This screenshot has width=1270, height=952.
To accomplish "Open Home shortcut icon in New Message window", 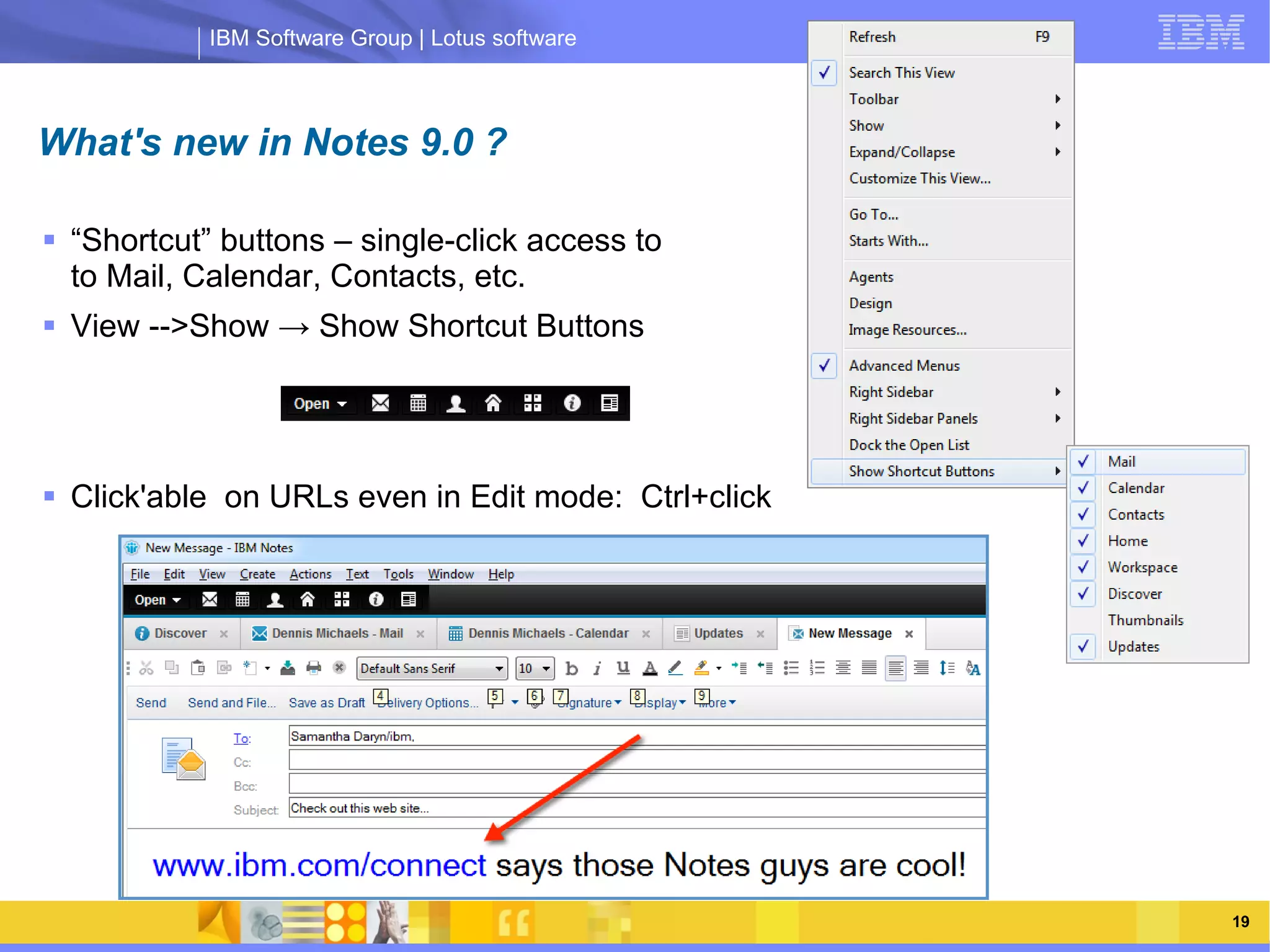I will (x=308, y=599).
